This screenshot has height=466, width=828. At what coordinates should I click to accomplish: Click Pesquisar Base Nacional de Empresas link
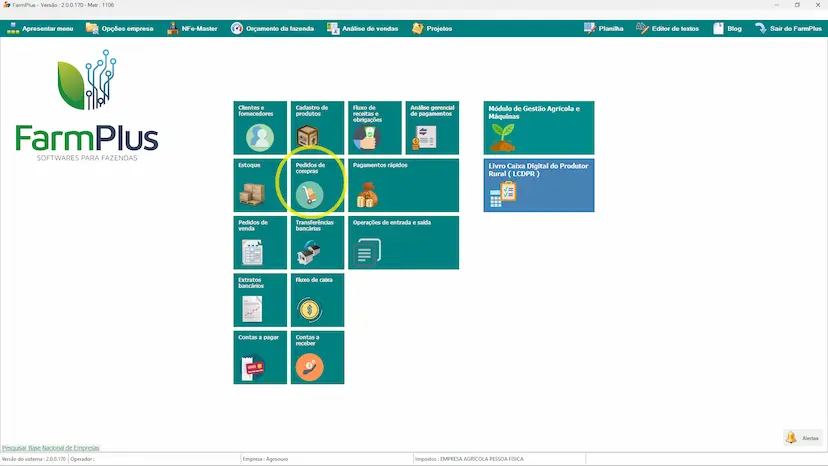[50, 447]
